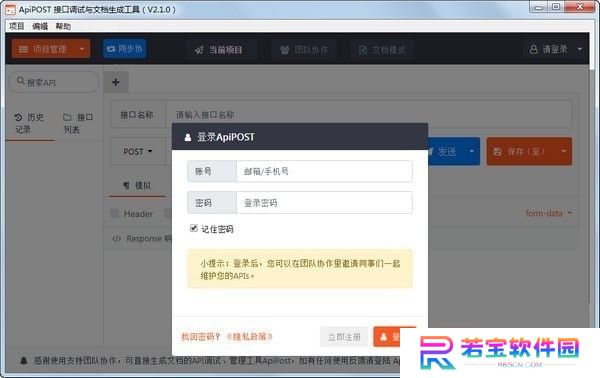Screen dimensions: 600x378
Task: Click the 项目管理 orange button
Action: 51,49
